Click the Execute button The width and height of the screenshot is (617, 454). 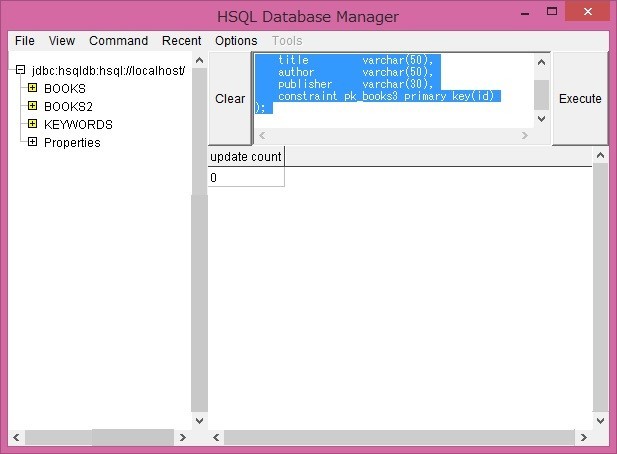[580, 98]
